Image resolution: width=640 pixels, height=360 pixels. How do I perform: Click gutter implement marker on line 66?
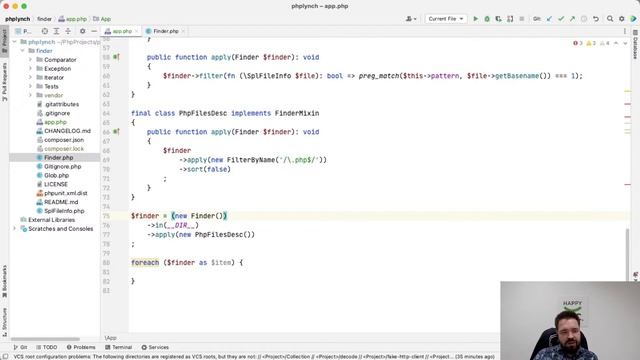click(x=116, y=132)
